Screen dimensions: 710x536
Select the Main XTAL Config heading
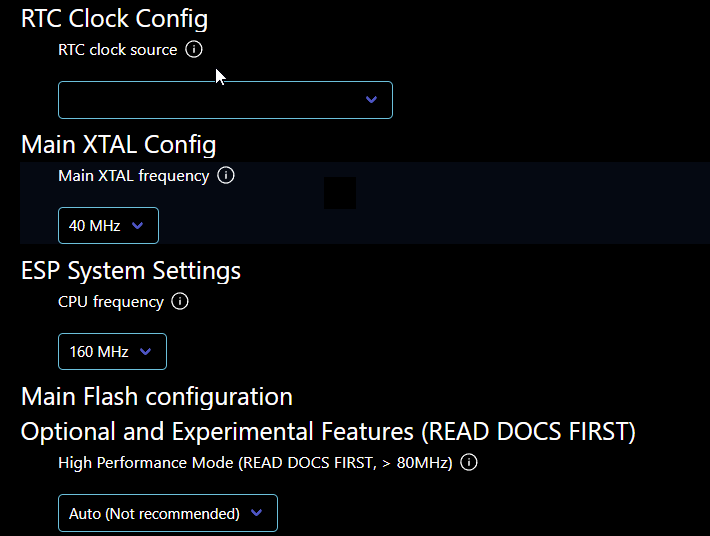coord(119,145)
